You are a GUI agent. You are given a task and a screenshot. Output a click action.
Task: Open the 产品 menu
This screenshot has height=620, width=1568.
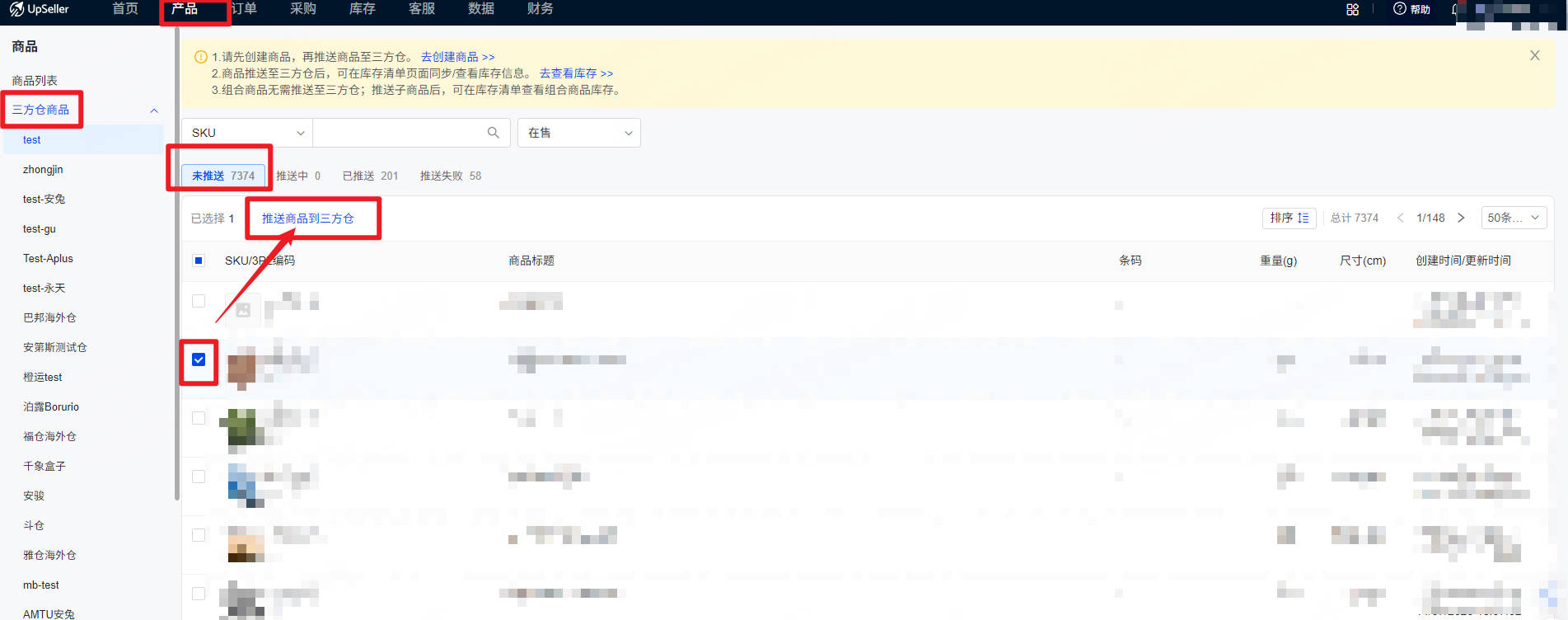click(x=185, y=9)
